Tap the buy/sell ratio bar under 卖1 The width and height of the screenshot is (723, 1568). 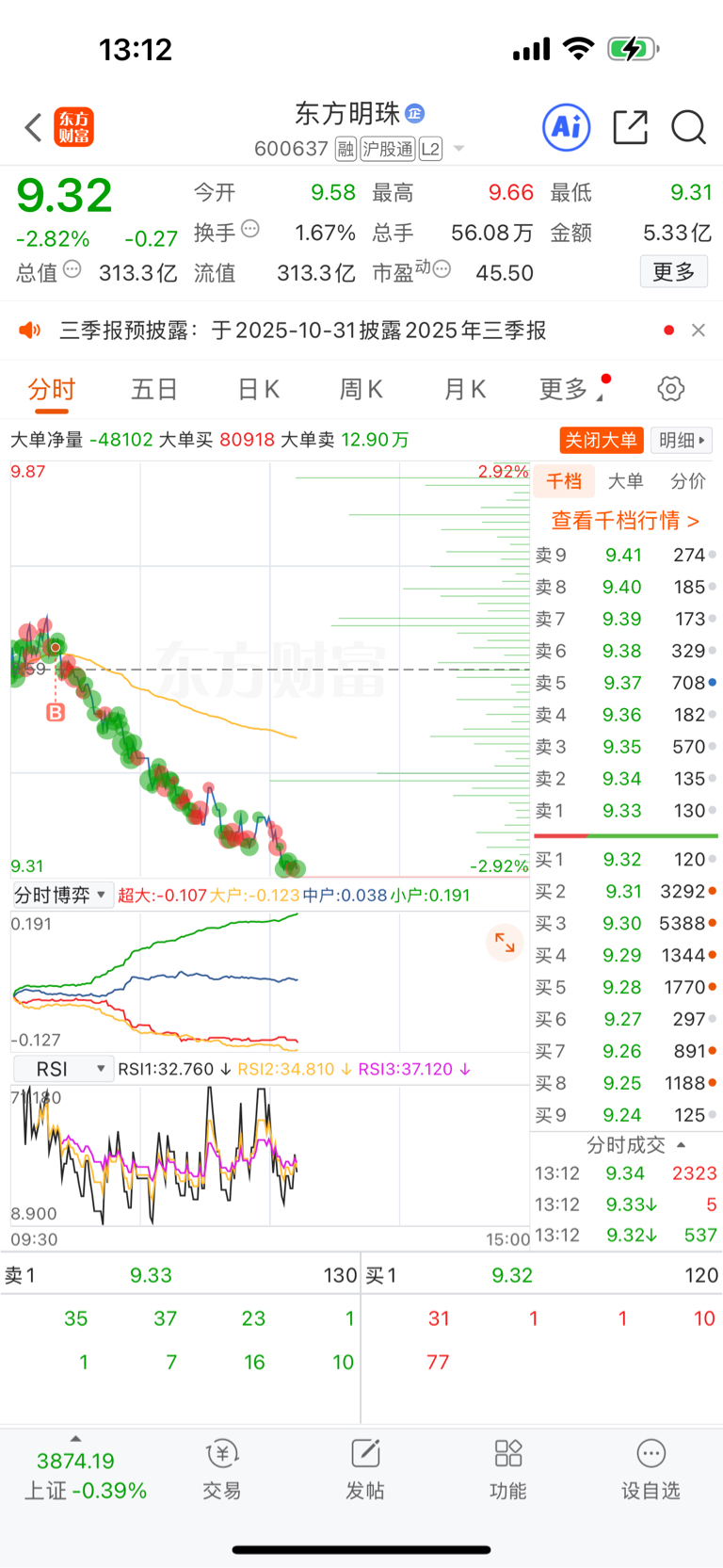click(626, 835)
